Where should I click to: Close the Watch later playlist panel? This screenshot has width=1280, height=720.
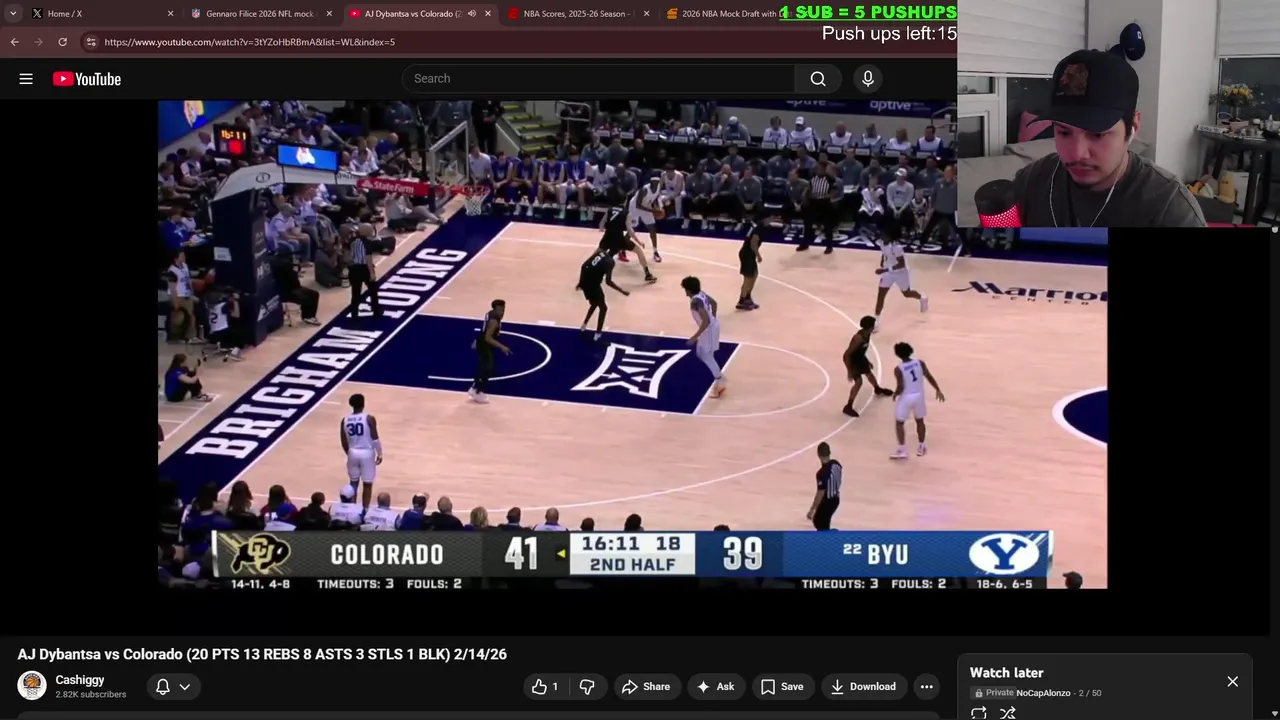click(1232, 682)
